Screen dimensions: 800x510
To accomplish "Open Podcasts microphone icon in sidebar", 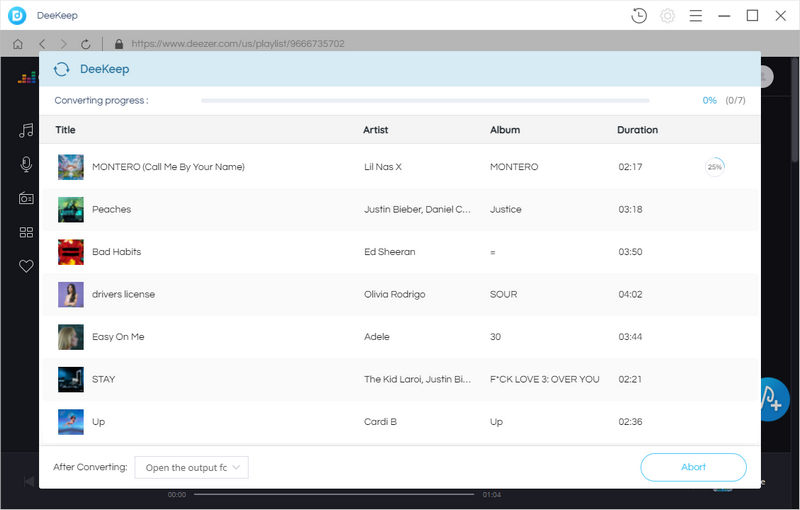I will tap(26, 164).
